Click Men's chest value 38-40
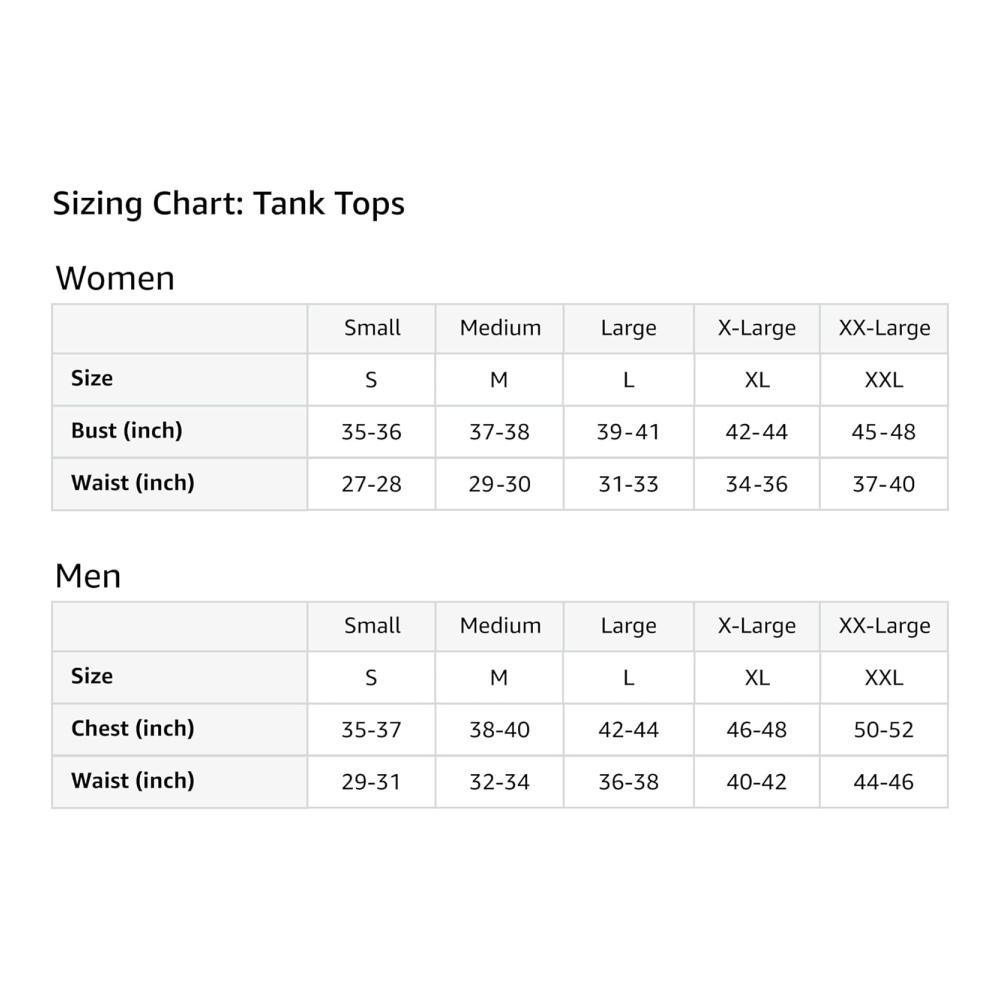 point(499,730)
